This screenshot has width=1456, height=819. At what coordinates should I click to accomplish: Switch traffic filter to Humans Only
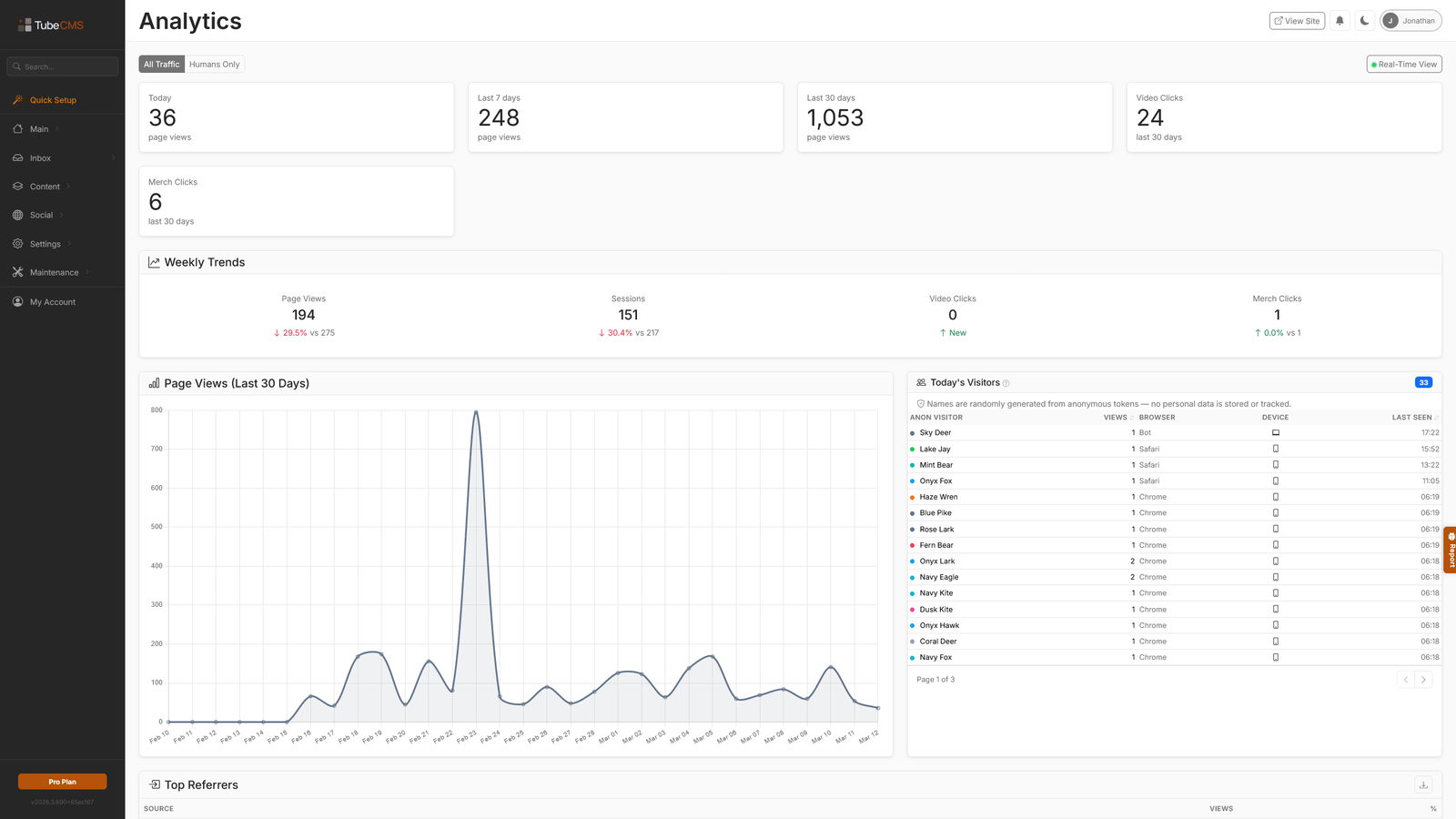pyautogui.click(x=214, y=64)
